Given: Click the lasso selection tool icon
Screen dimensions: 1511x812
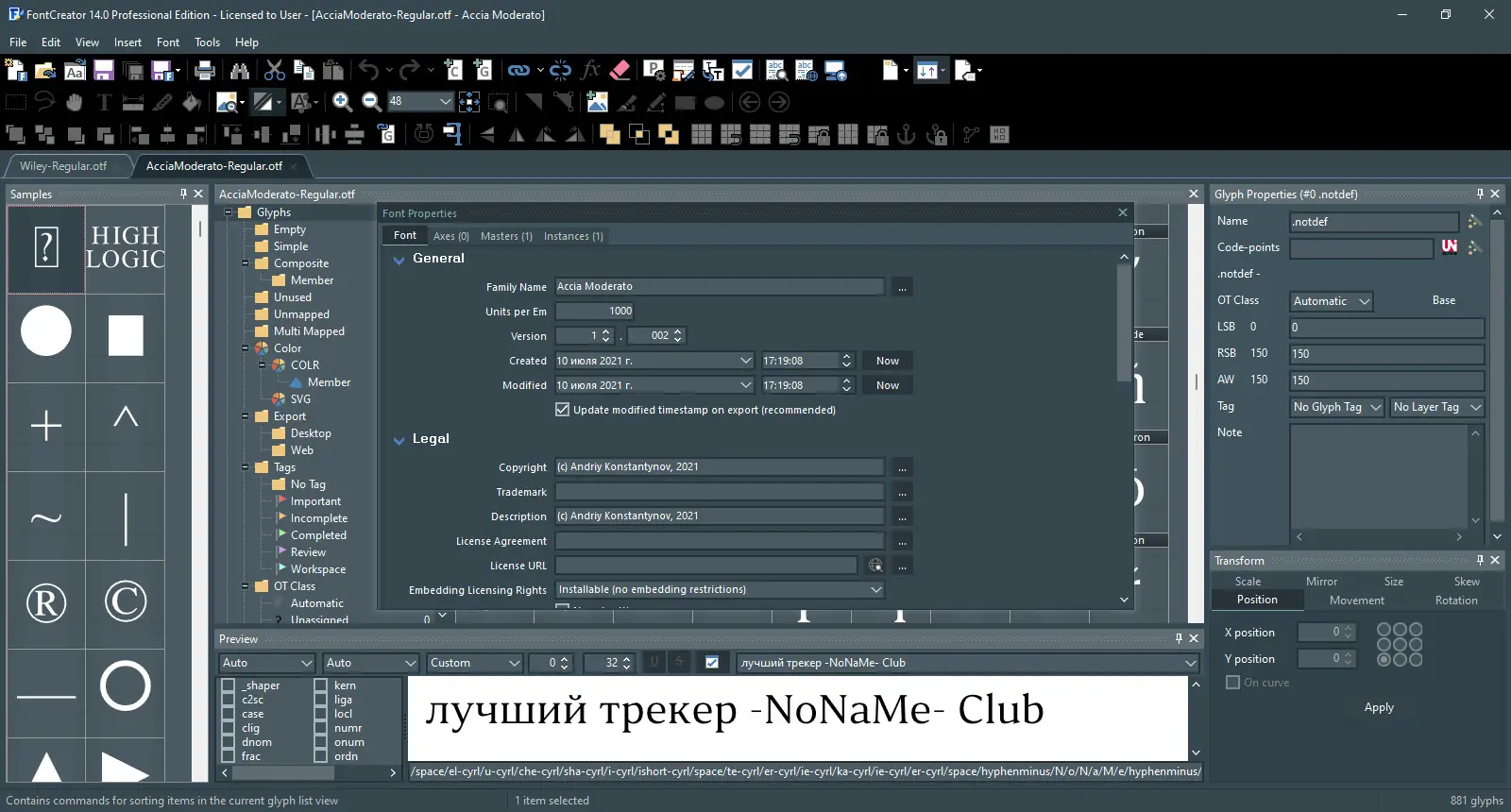Looking at the screenshot, I should click(45, 102).
